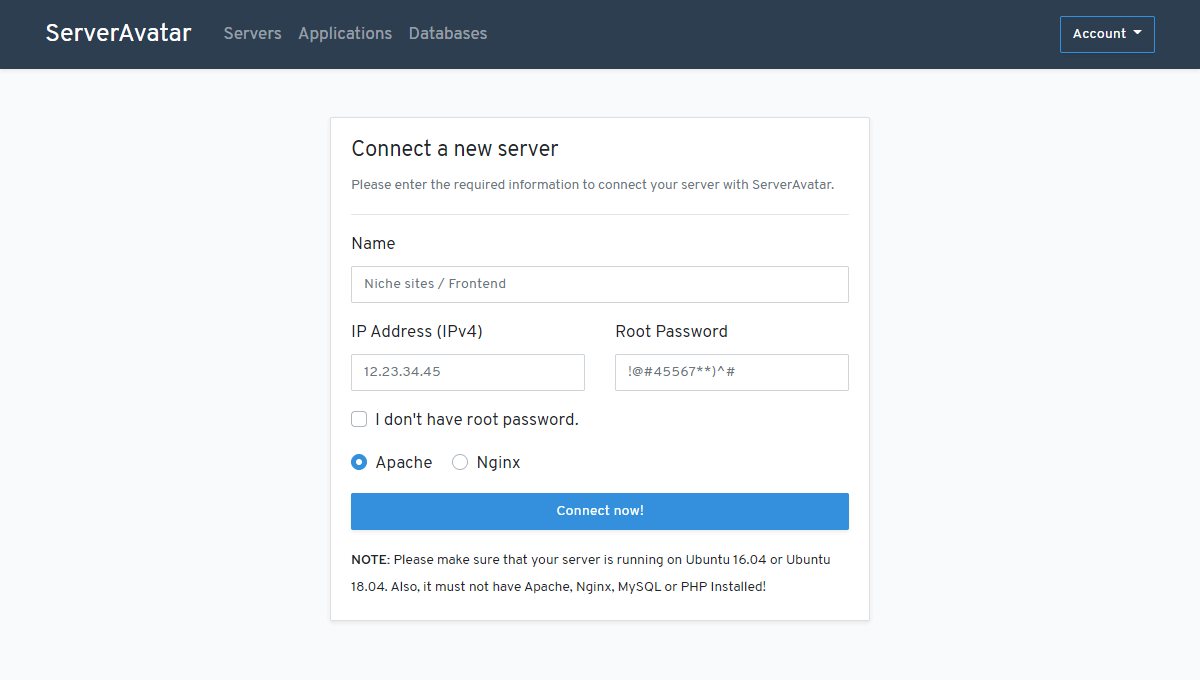The width and height of the screenshot is (1200, 680).
Task: Click the Apache label text
Action: click(404, 462)
